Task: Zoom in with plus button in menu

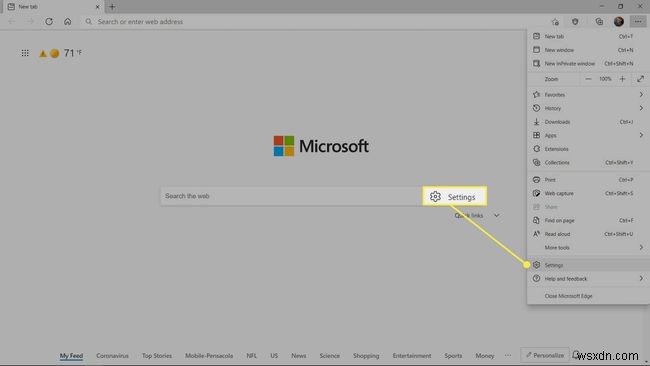Action: click(622, 79)
